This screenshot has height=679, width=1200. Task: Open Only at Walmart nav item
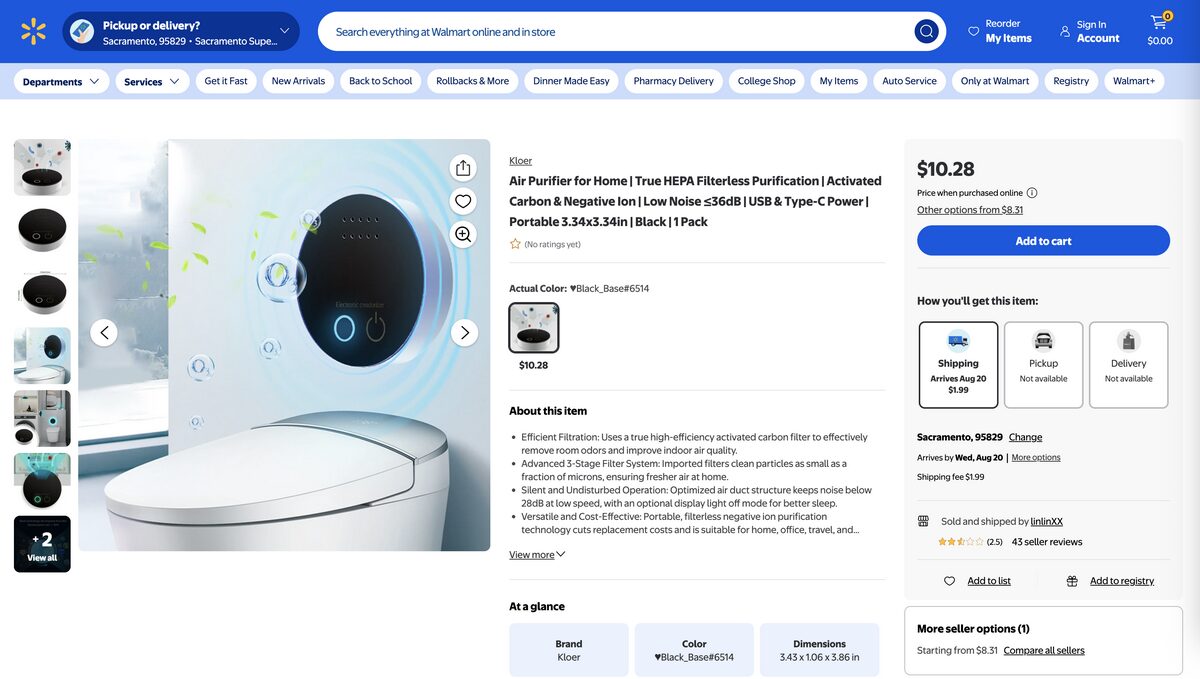click(995, 81)
